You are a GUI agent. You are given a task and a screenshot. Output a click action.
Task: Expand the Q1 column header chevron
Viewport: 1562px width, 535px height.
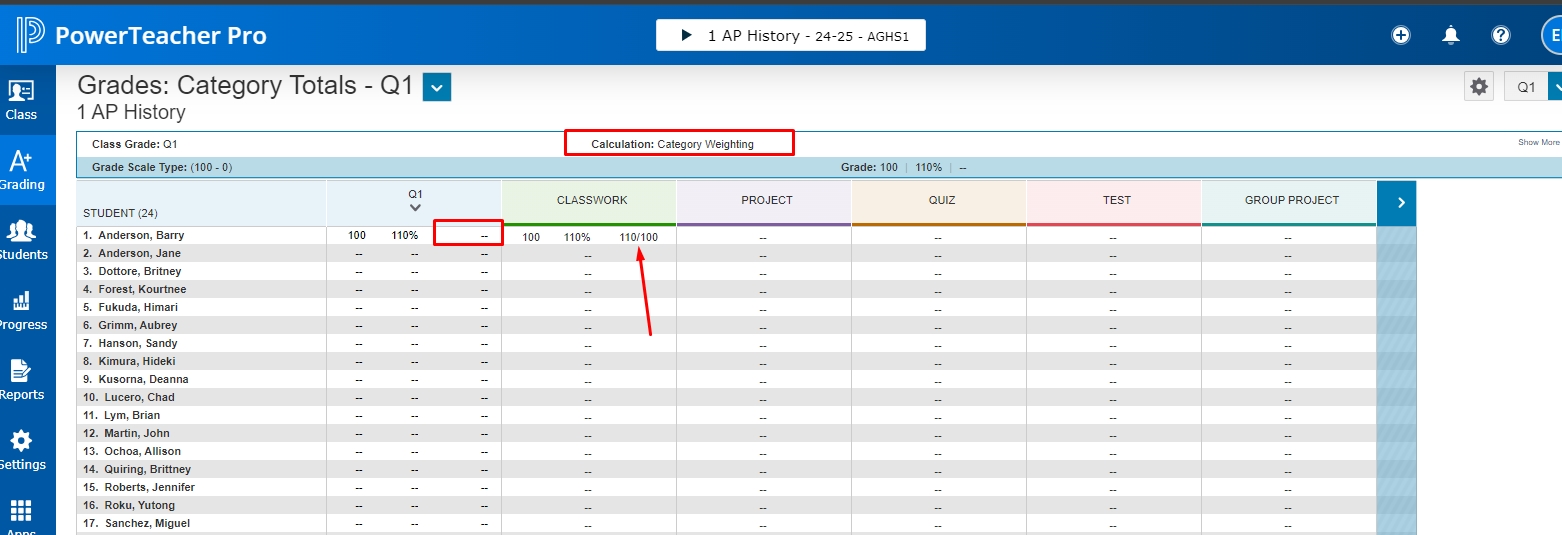[x=415, y=208]
